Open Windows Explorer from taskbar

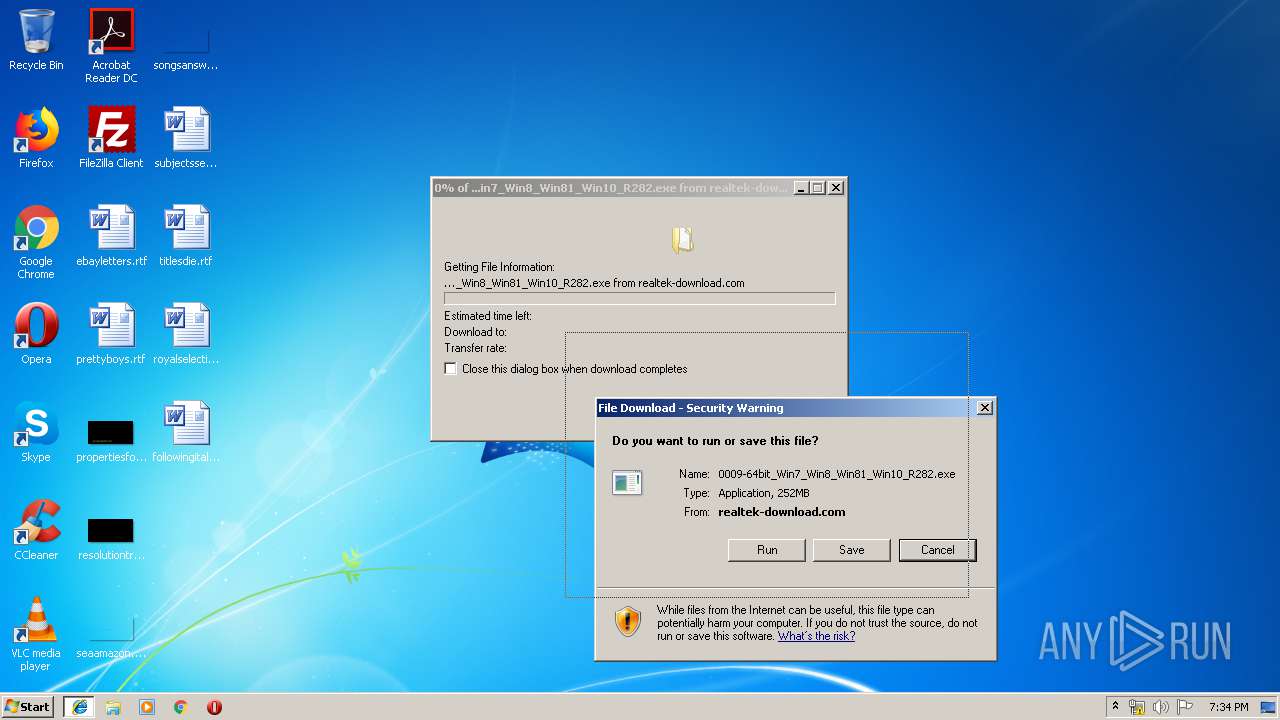point(113,707)
